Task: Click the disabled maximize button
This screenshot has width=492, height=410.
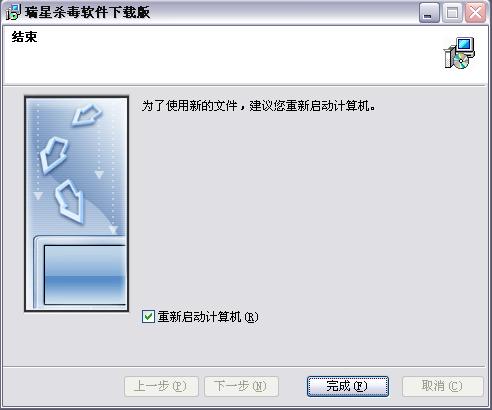Action: click(x=452, y=13)
